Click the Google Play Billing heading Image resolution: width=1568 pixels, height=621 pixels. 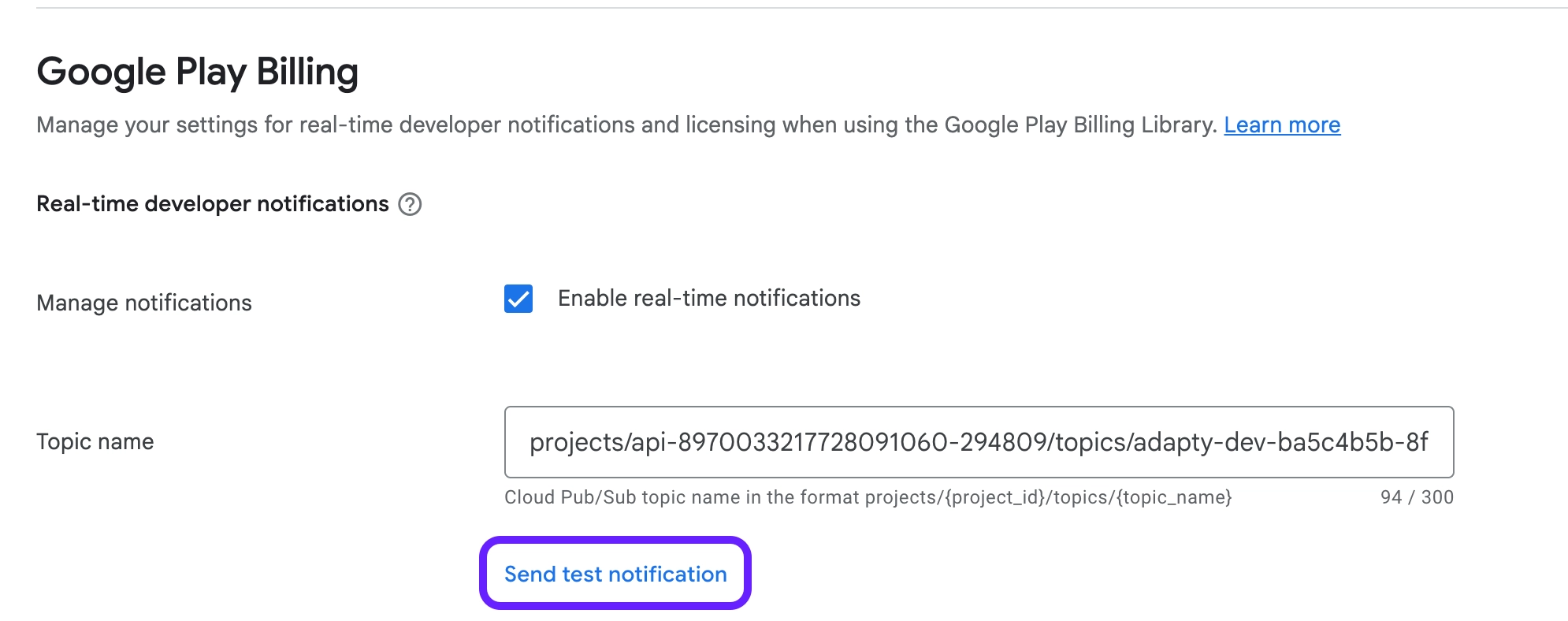click(198, 72)
